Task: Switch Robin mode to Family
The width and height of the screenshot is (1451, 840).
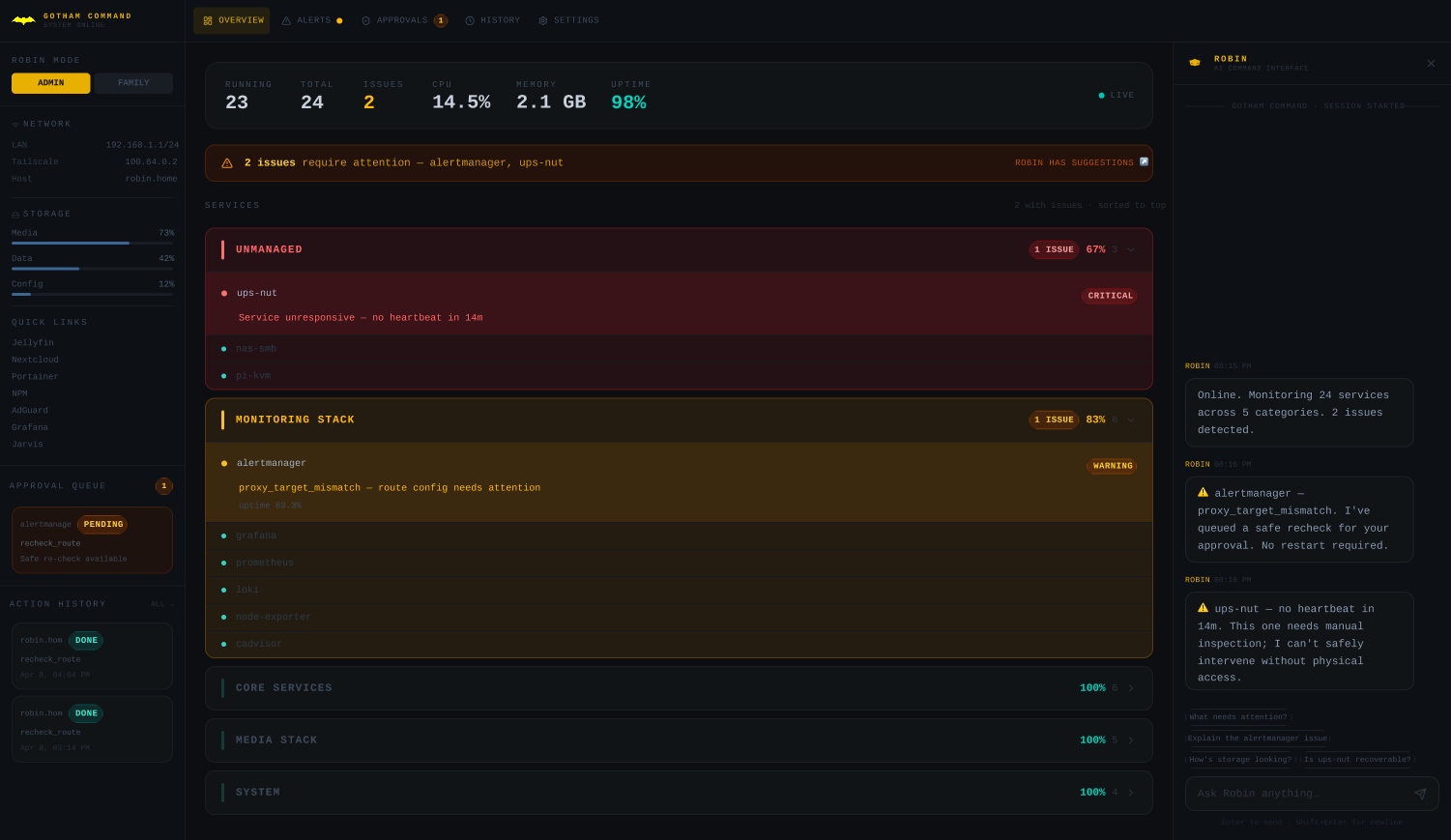Action: (x=133, y=83)
